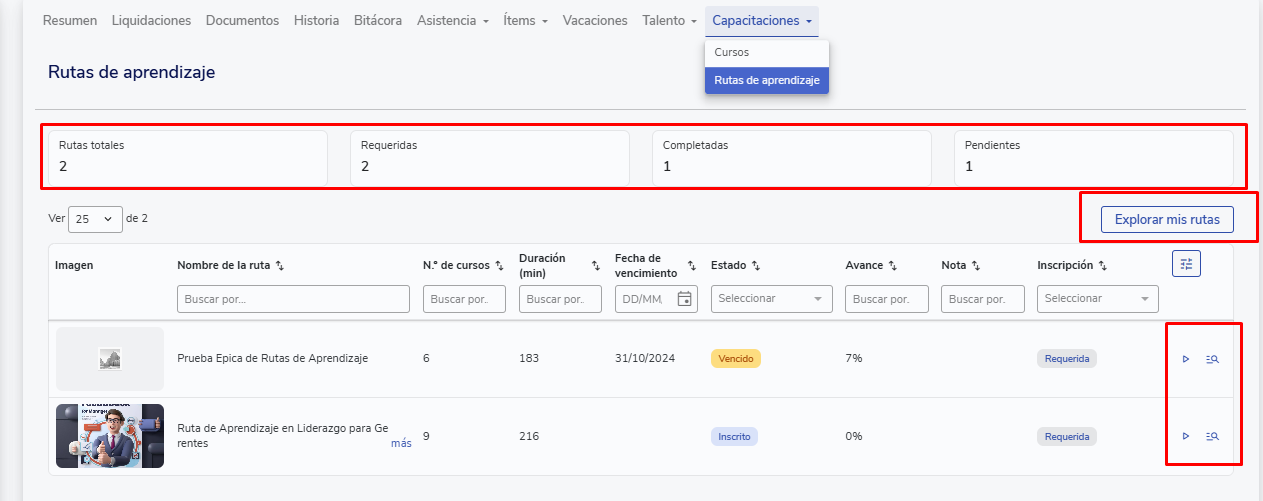Open the Estado filter dropdown
The image size is (1263, 501).
771,299
